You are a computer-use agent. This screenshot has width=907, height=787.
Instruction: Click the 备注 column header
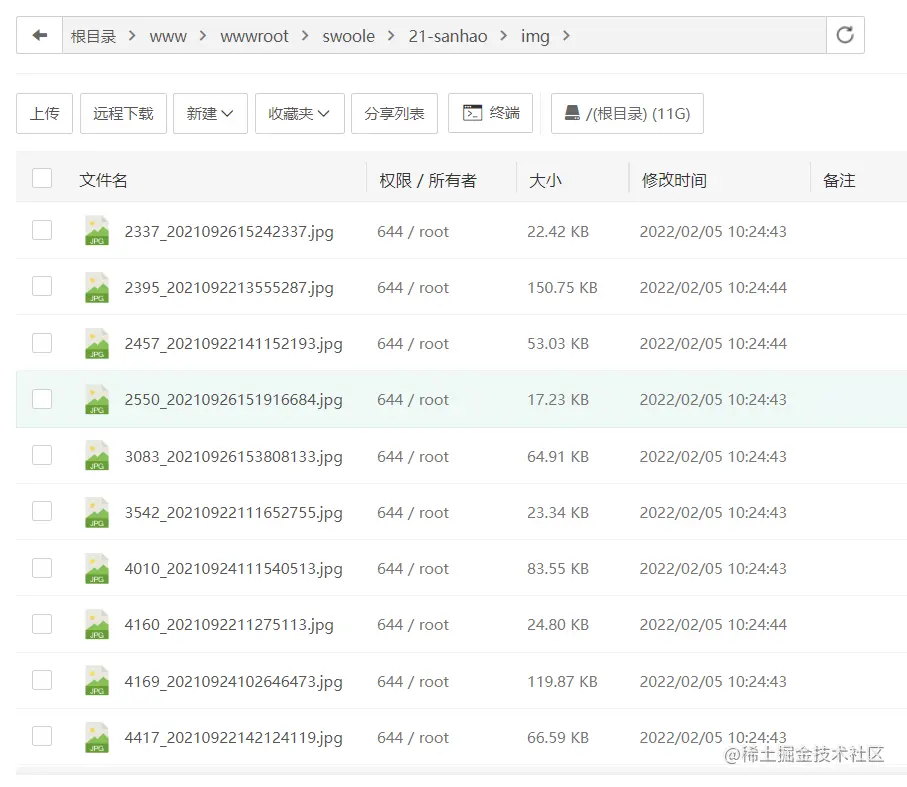pos(839,180)
